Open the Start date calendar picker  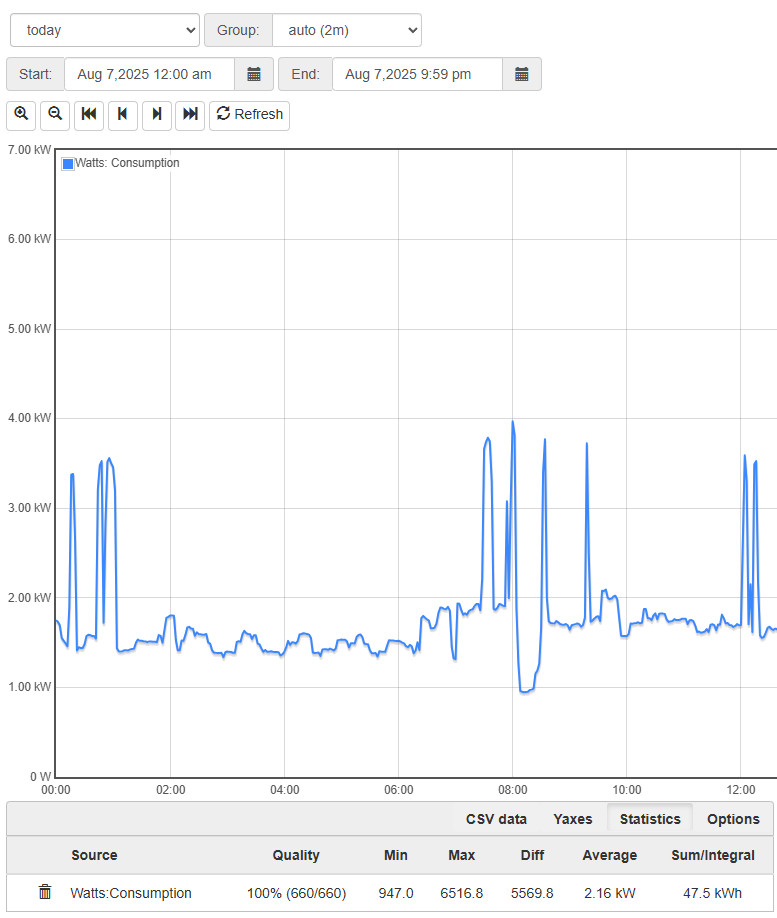click(x=254, y=74)
